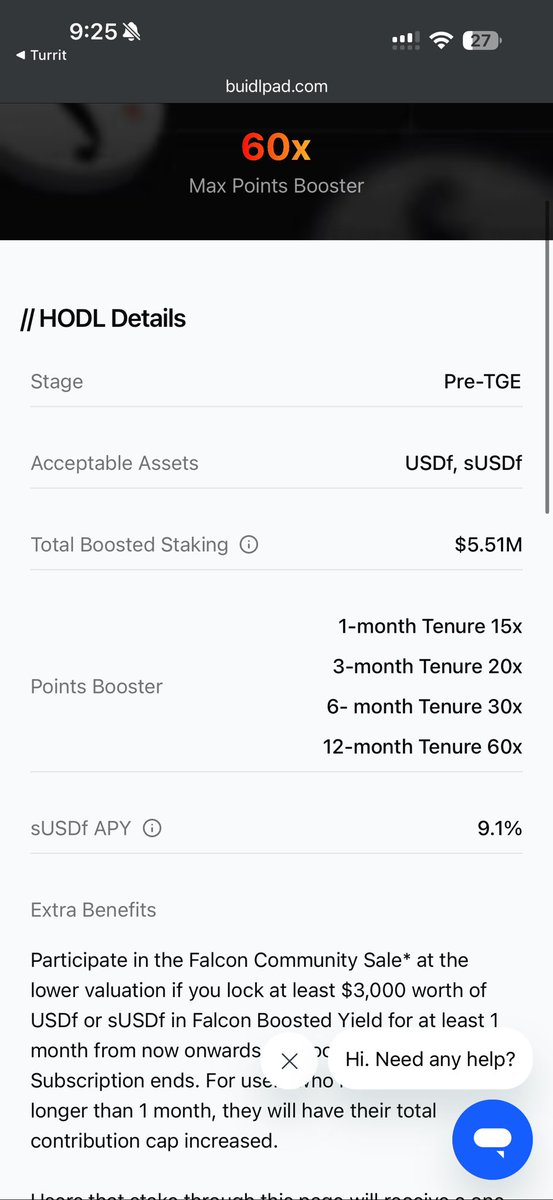Viewport: 553px width, 1200px height.
Task: Select the 6-month Tenure 30x row
Action: [424, 706]
